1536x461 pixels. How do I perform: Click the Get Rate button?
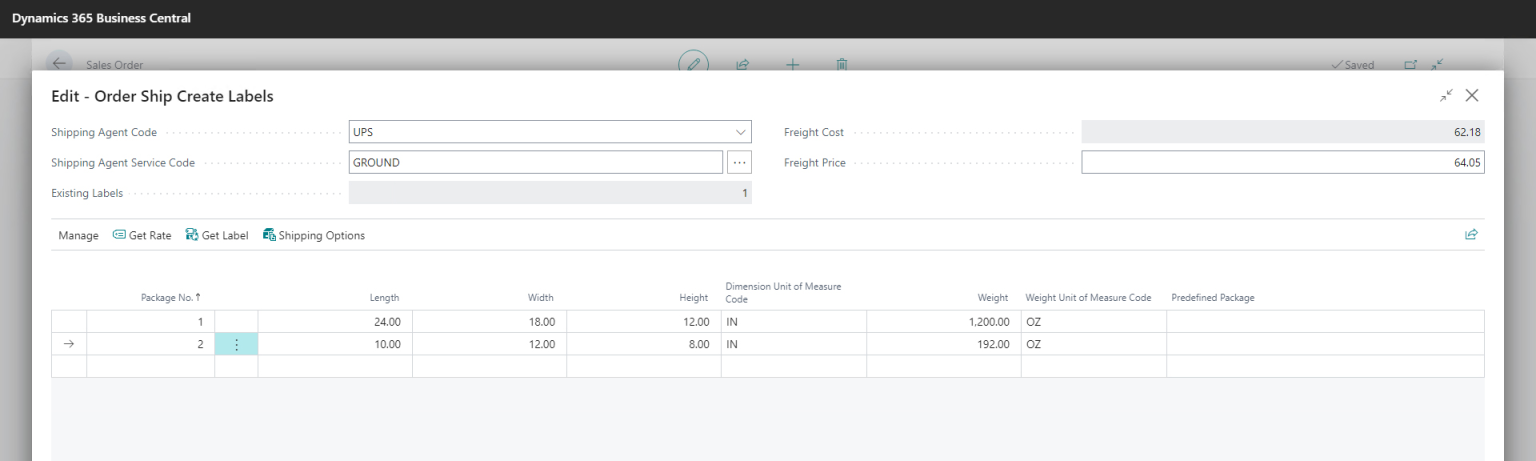[x=142, y=236]
